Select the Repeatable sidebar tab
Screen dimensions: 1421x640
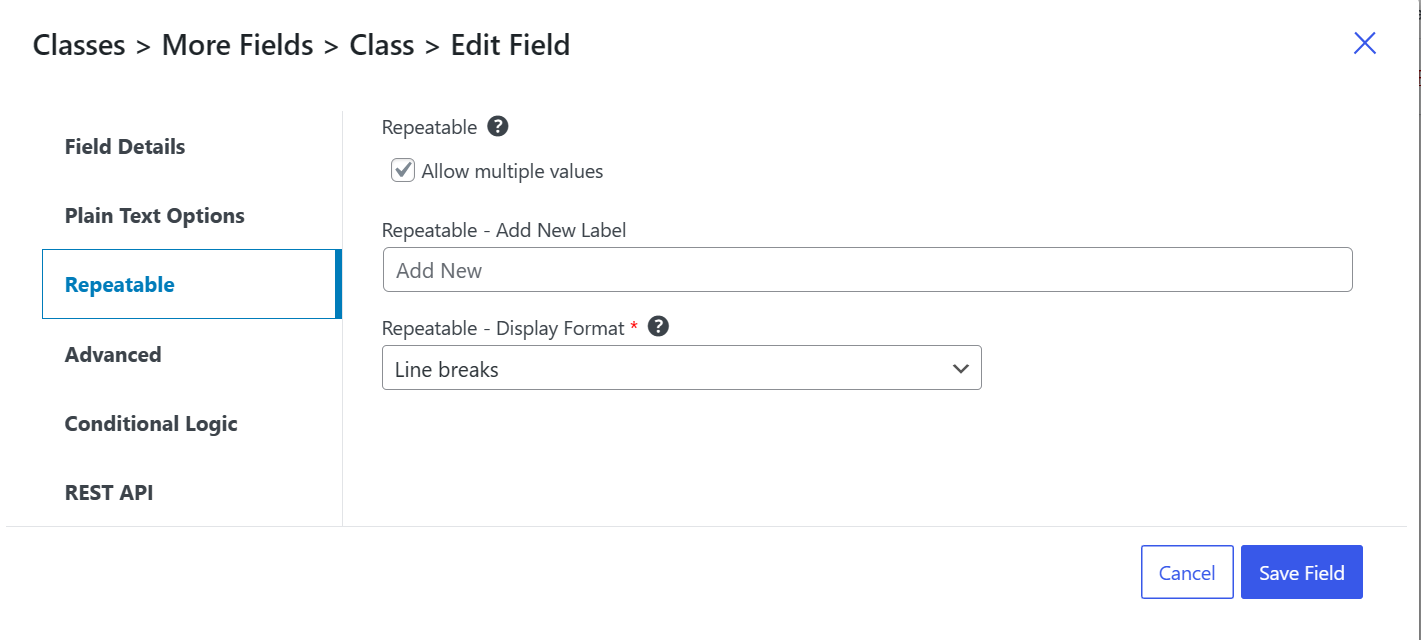(191, 284)
